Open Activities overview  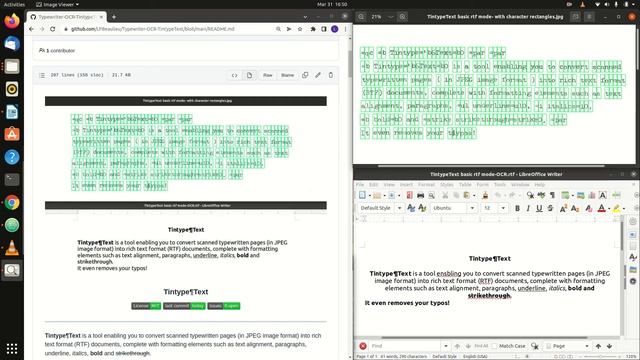(x=14, y=4)
